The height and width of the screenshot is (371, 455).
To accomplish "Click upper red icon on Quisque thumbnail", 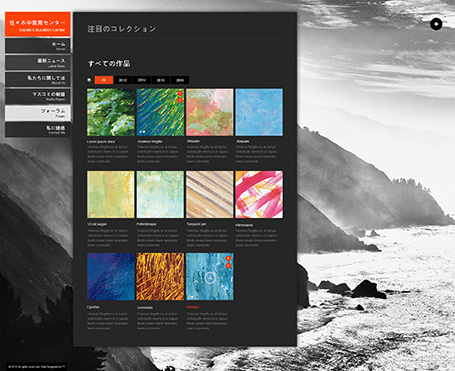I will 228,258.
